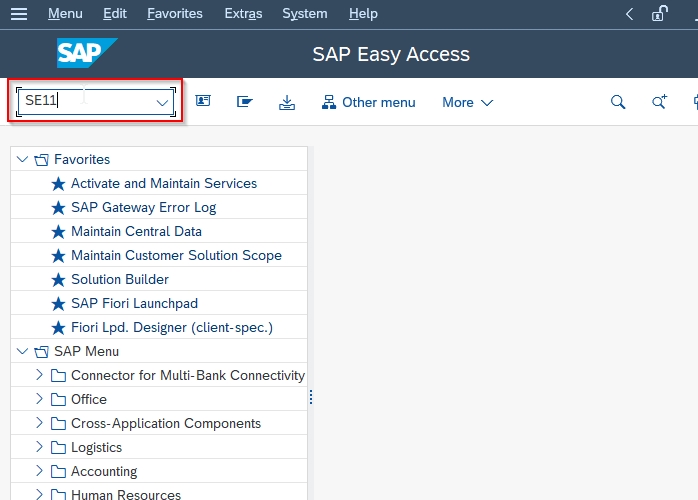Open SAP Fiori Launchpad favorite
698x500 pixels.
pos(134,303)
